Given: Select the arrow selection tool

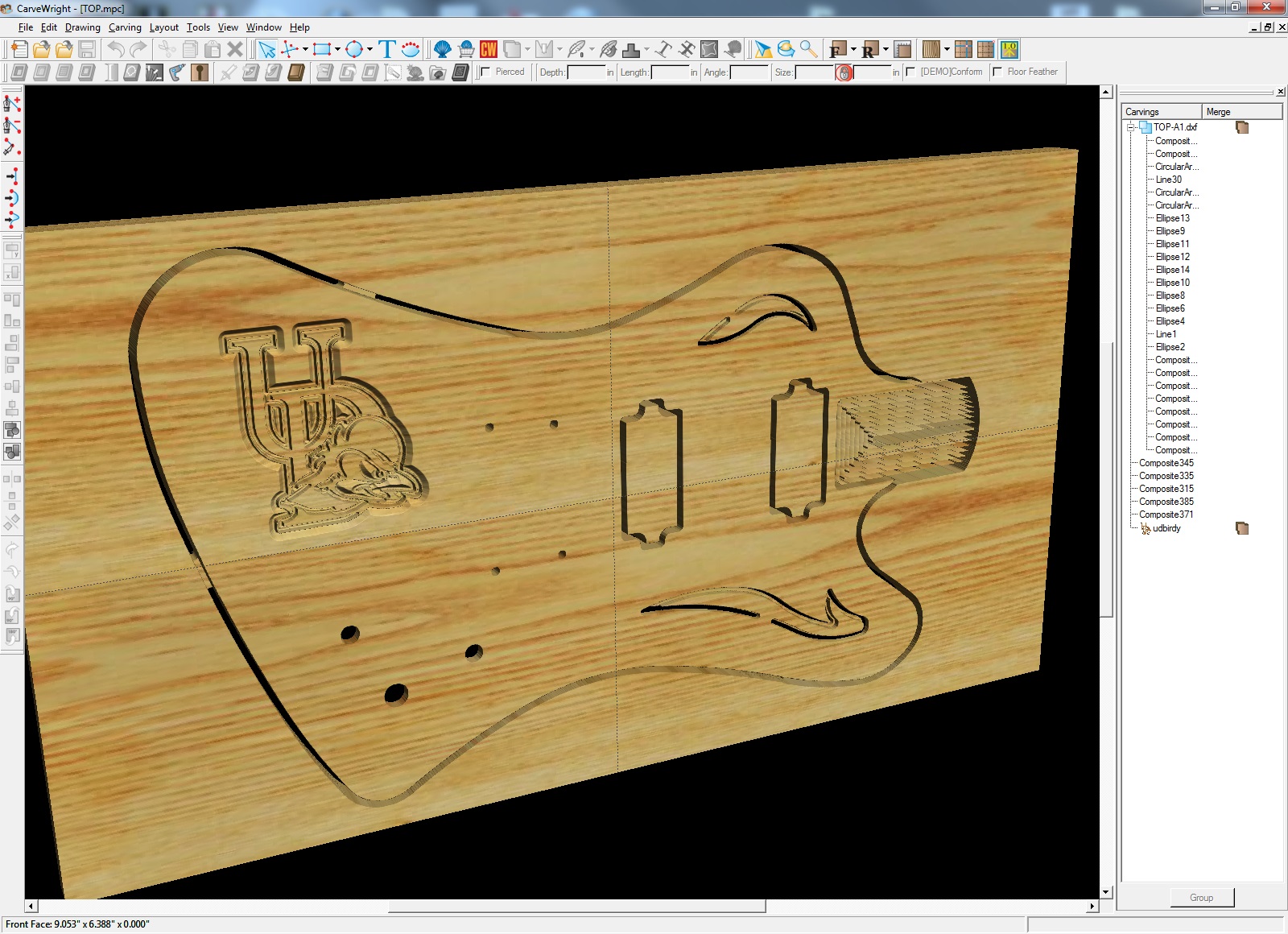Looking at the screenshot, I should point(266,50).
